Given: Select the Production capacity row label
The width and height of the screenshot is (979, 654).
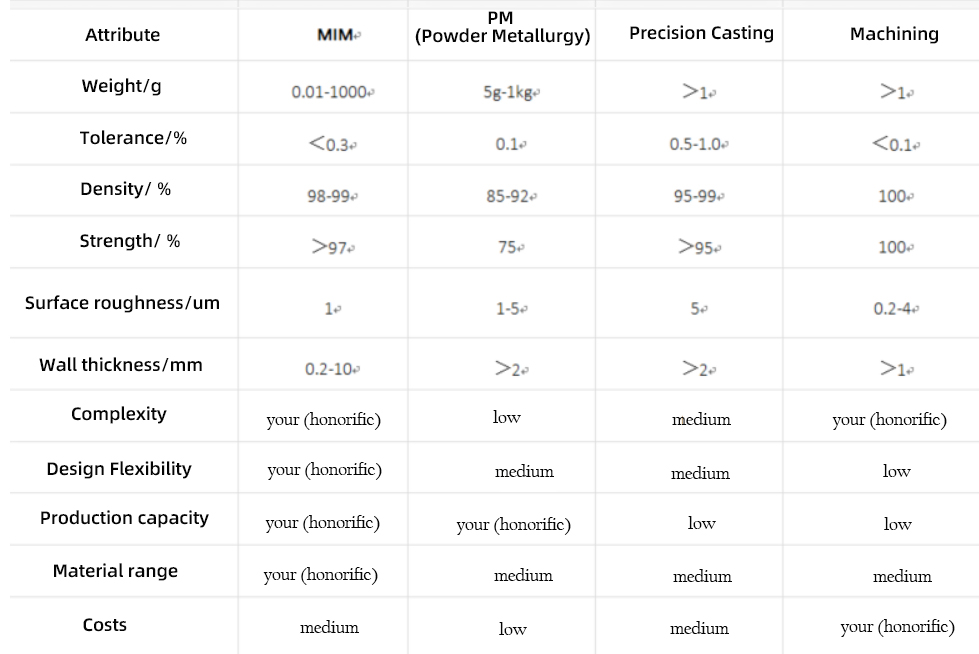Looking at the screenshot, I should [124, 518].
